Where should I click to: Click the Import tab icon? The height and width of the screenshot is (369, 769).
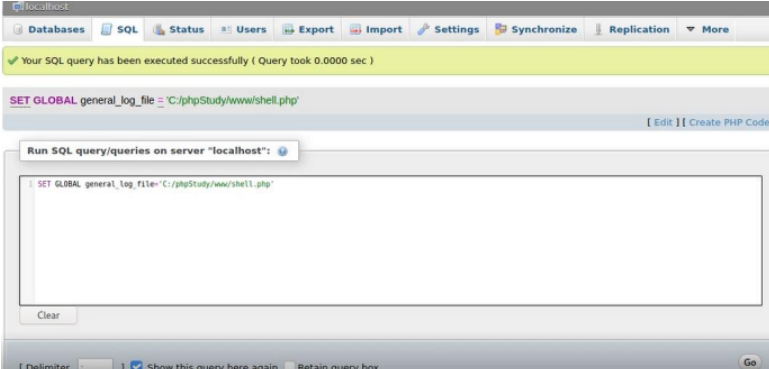pyautogui.click(x=355, y=30)
